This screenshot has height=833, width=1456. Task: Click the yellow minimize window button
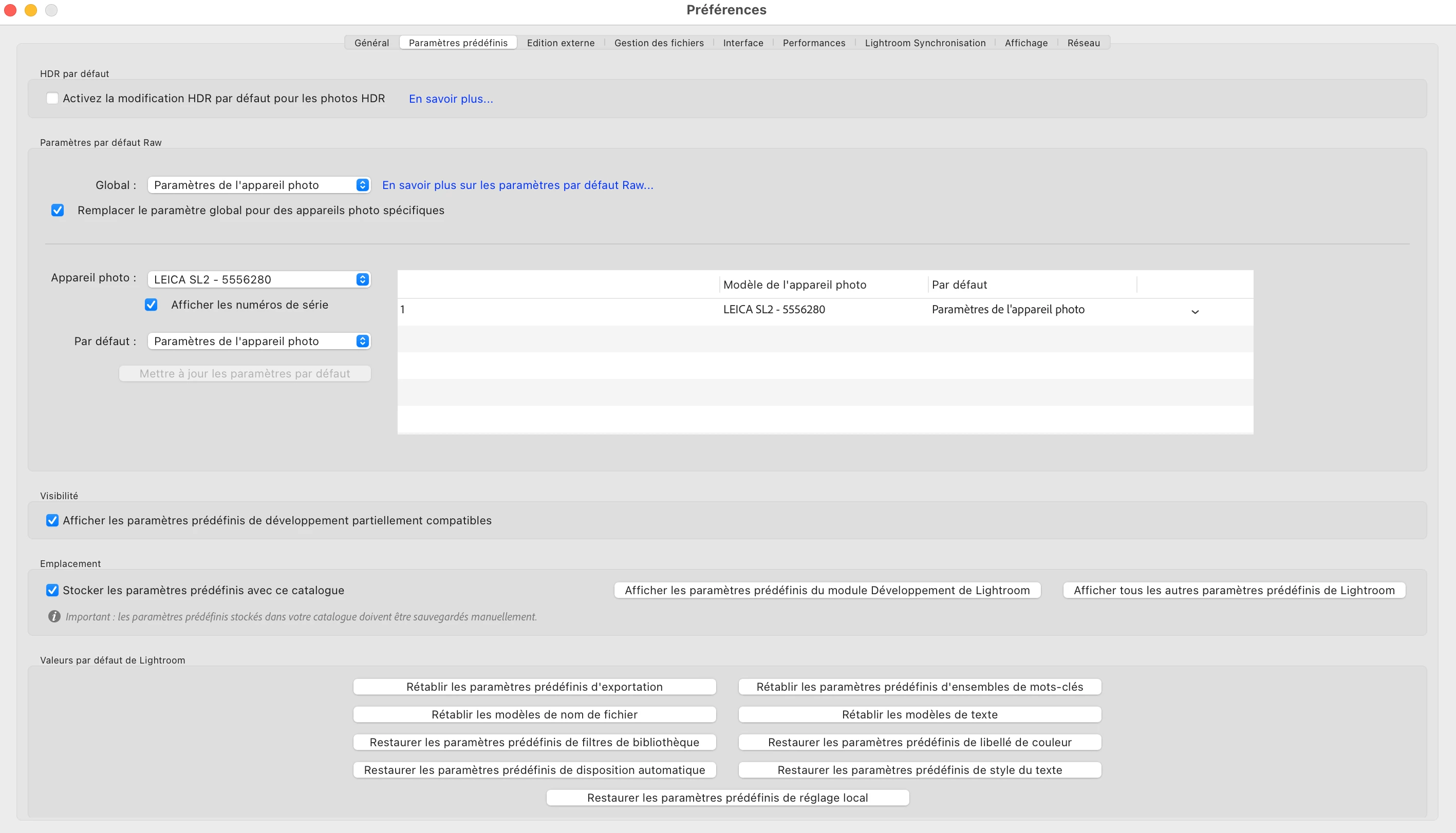pyautogui.click(x=31, y=10)
